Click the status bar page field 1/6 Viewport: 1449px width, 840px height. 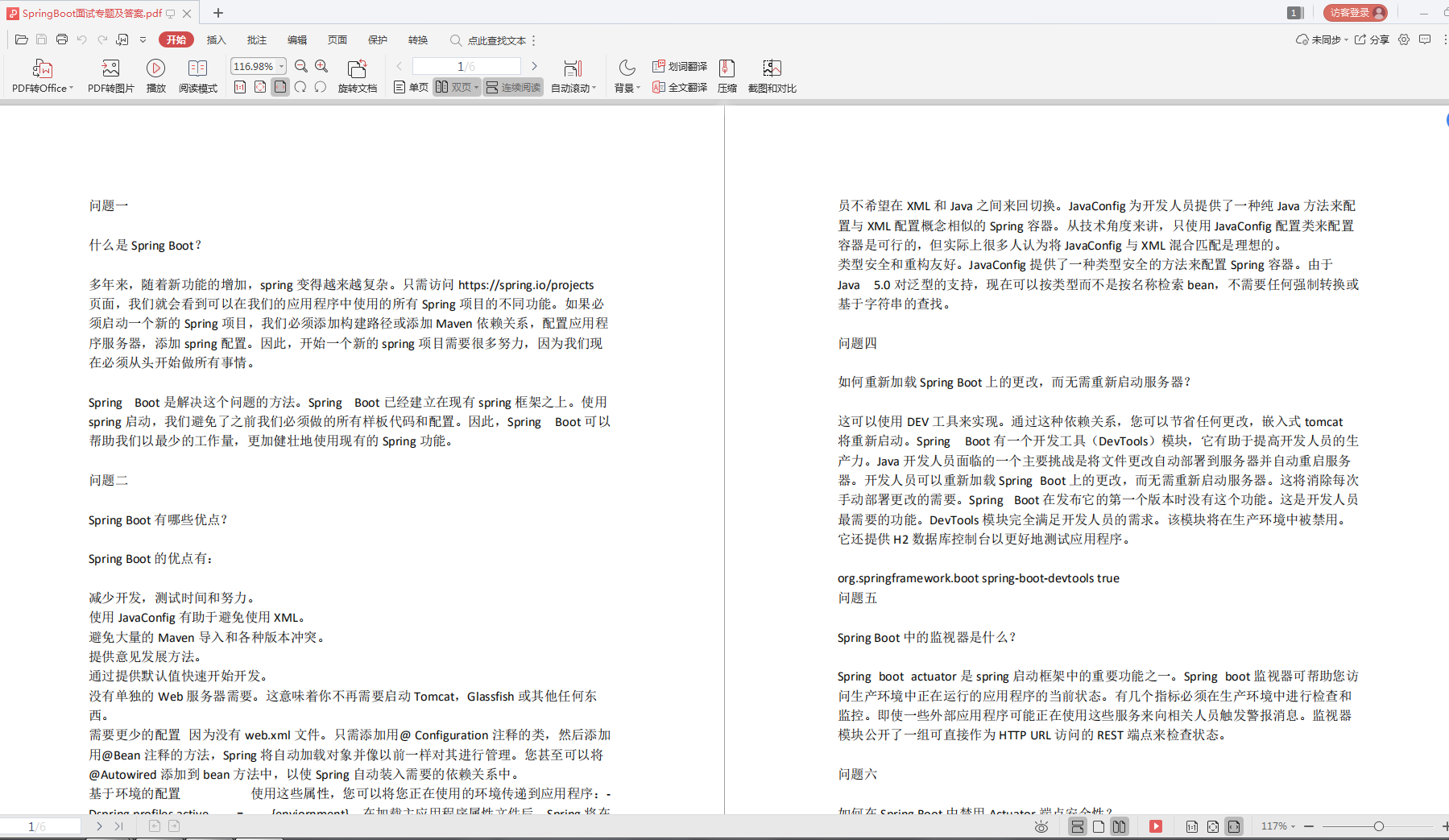[x=40, y=826]
